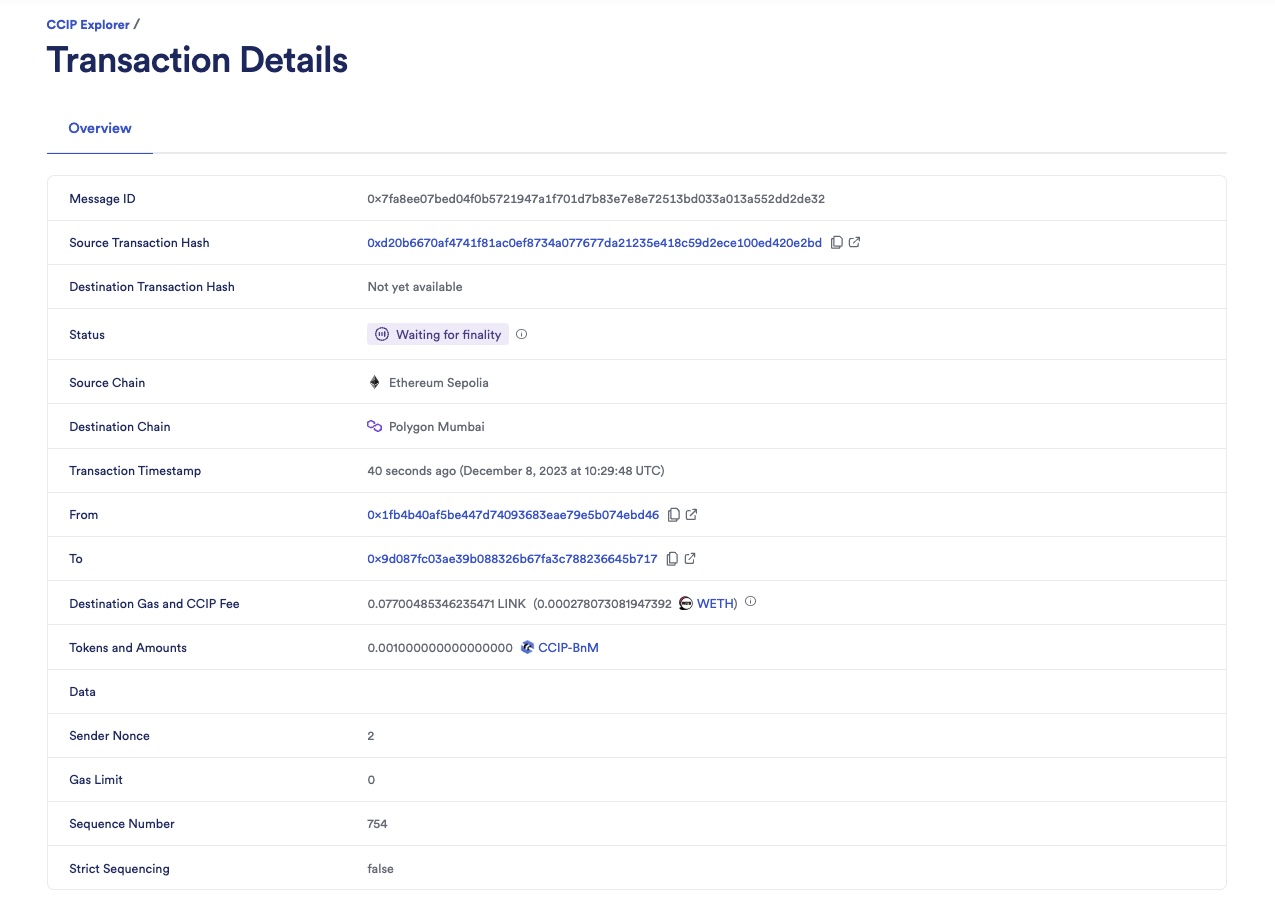Screen dimensions: 1275x917
Task: Click the Gas Limit value 0
Action: click(x=371, y=780)
